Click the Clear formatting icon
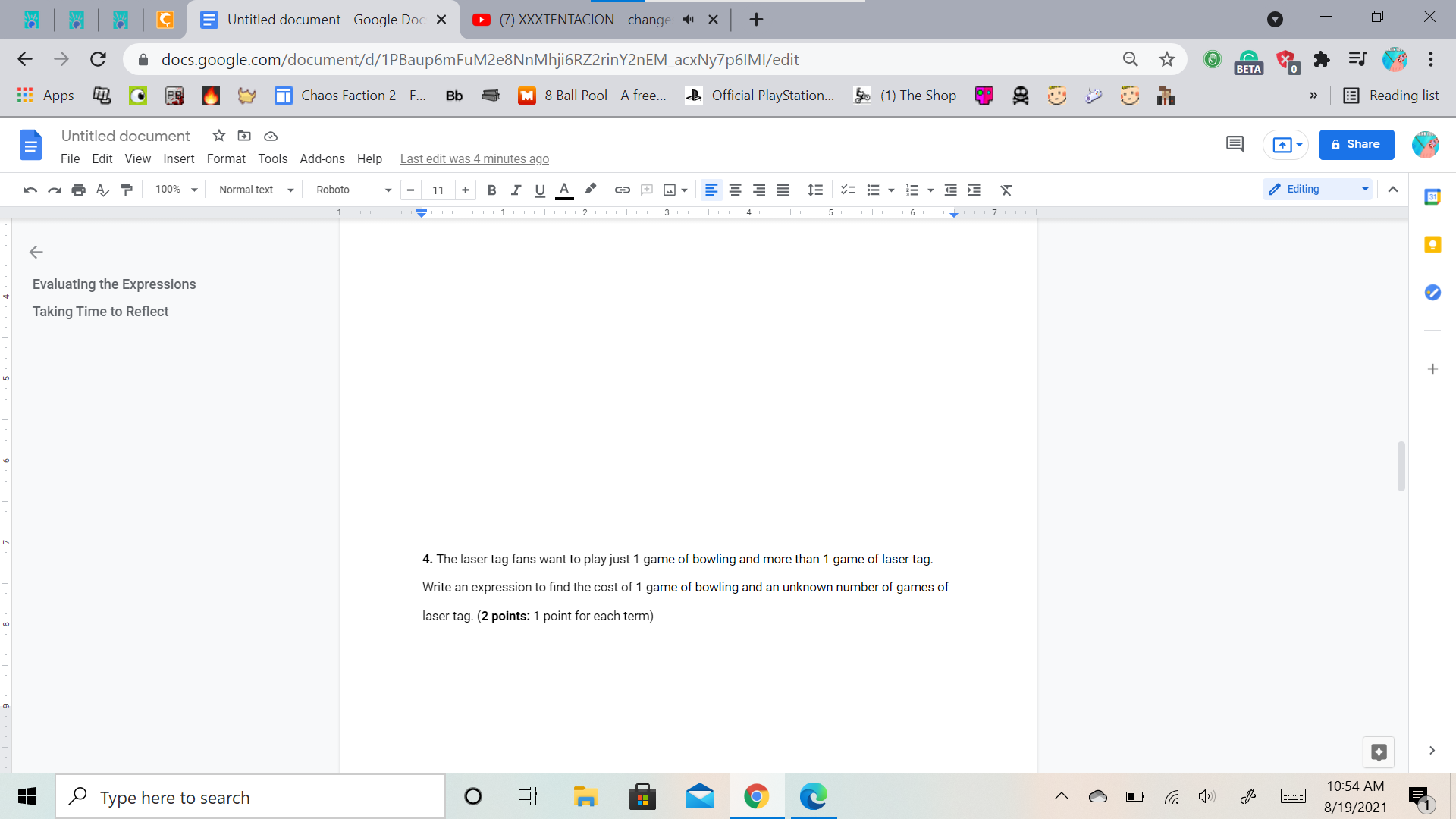This screenshot has height=819, width=1456. point(1006,190)
